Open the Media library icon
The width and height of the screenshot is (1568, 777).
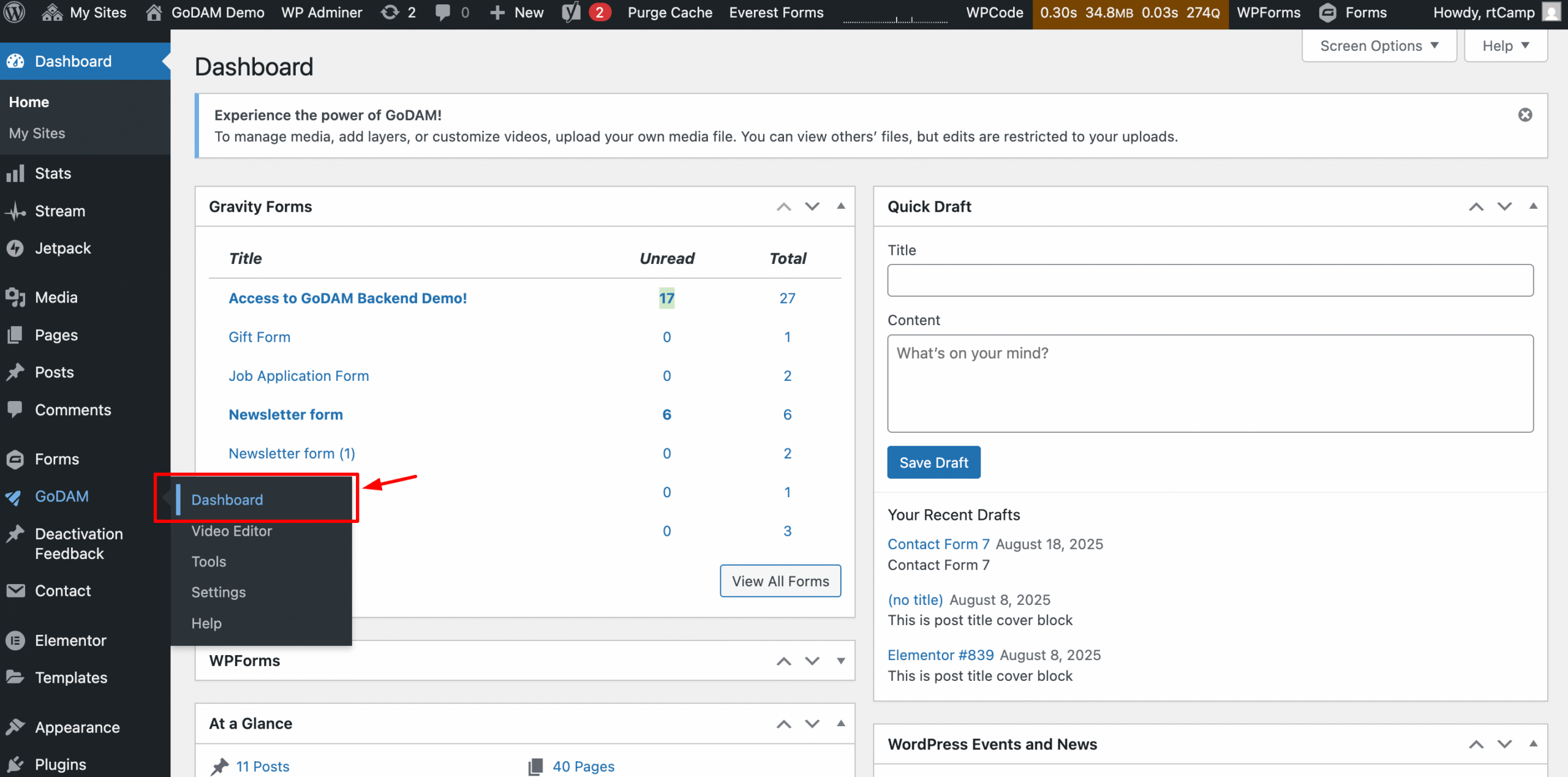pyautogui.click(x=15, y=297)
